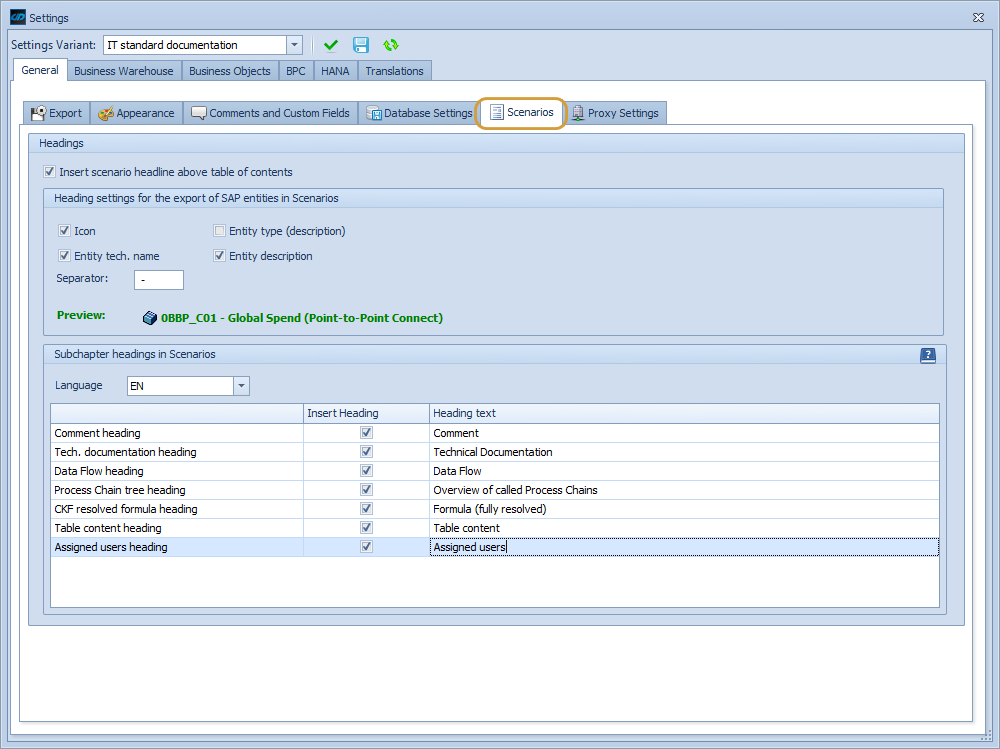The image size is (1000, 749).
Task: Switch to the Business Warehouse tab
Action: click(x=122, y=70)
